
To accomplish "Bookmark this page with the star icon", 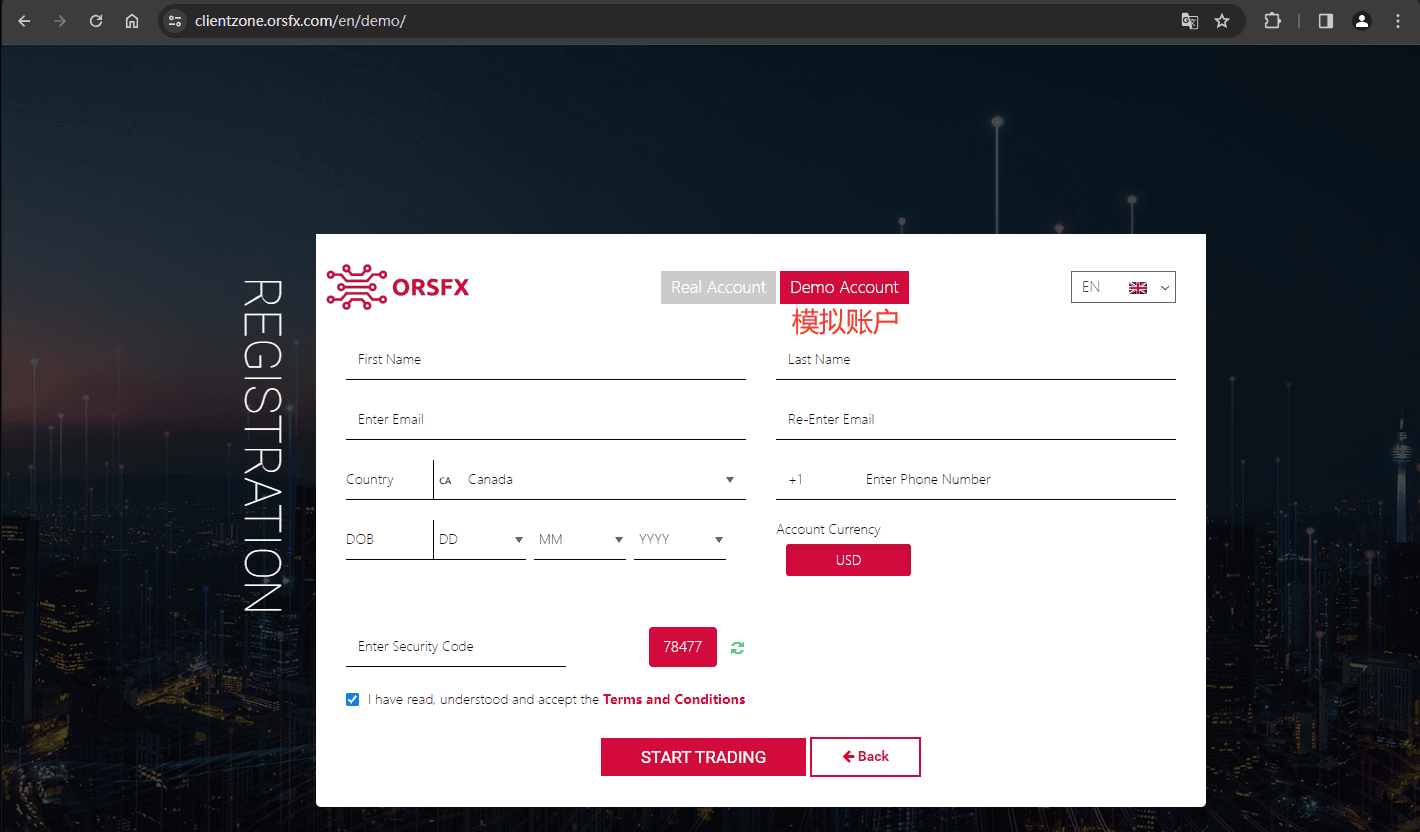I will coord(1222,21).
